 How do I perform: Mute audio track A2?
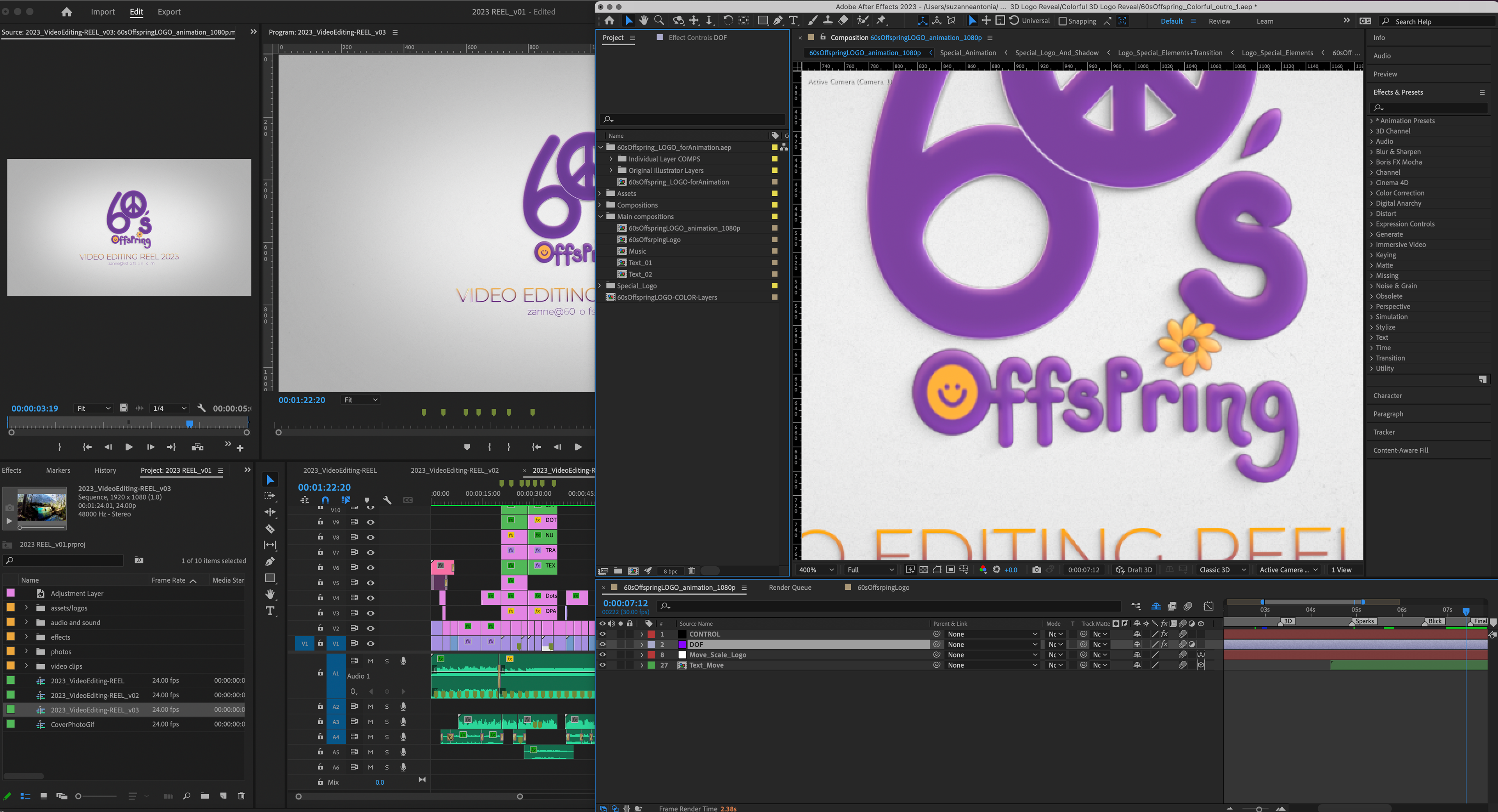(x=370, y=706)
